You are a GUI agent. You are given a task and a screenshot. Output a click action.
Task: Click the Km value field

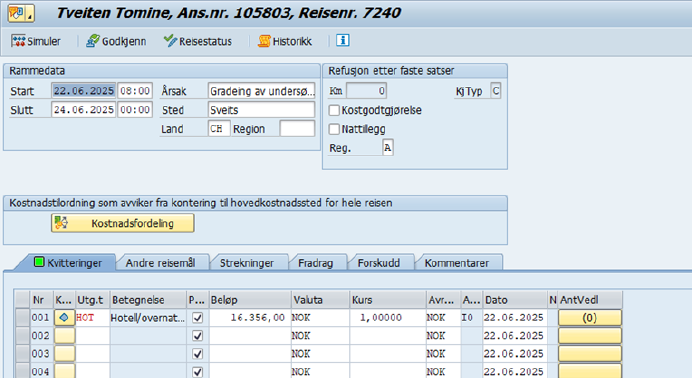click(366, 91)
